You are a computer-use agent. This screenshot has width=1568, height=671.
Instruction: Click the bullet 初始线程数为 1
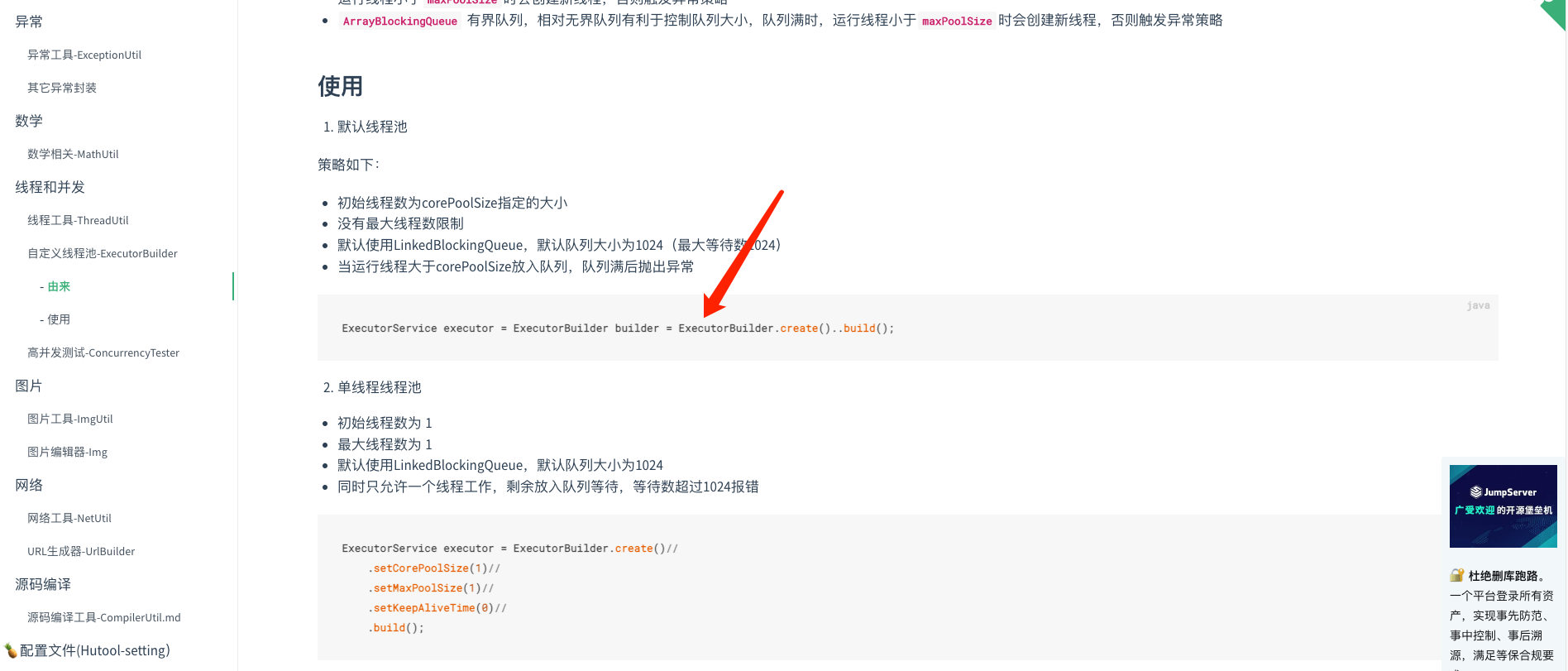click(x=385, y=423)
